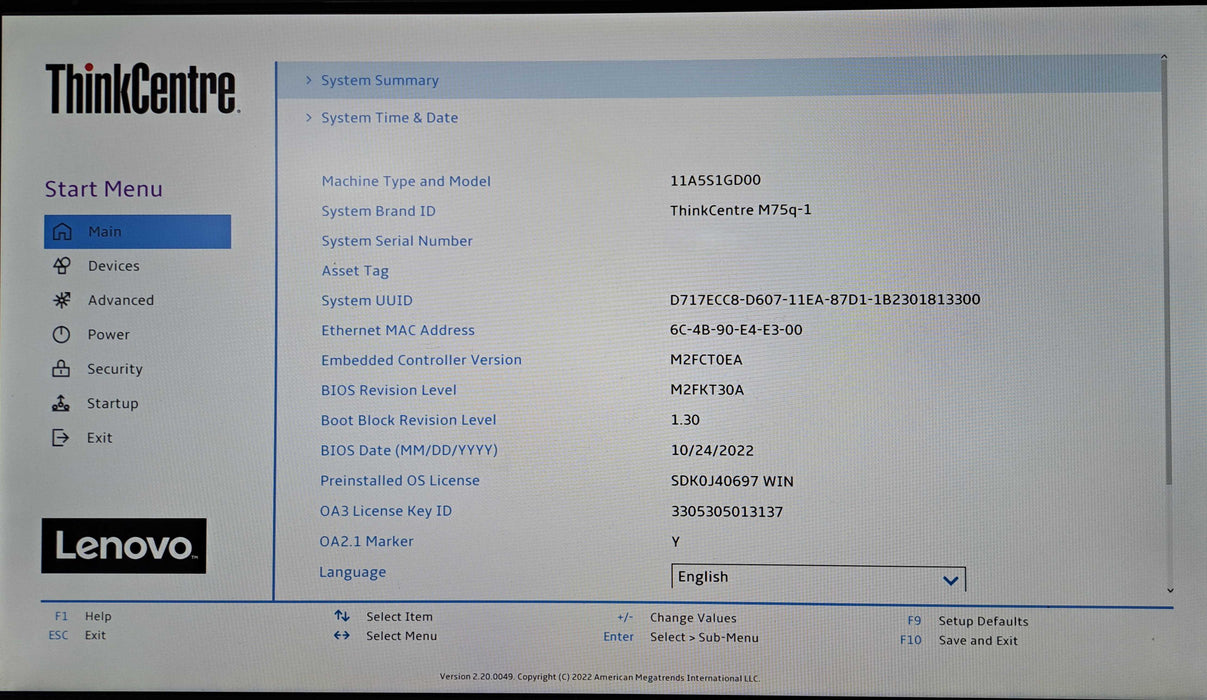Click the vertical scrollbar on right

pyautogui.click(x=1166, y=270)
